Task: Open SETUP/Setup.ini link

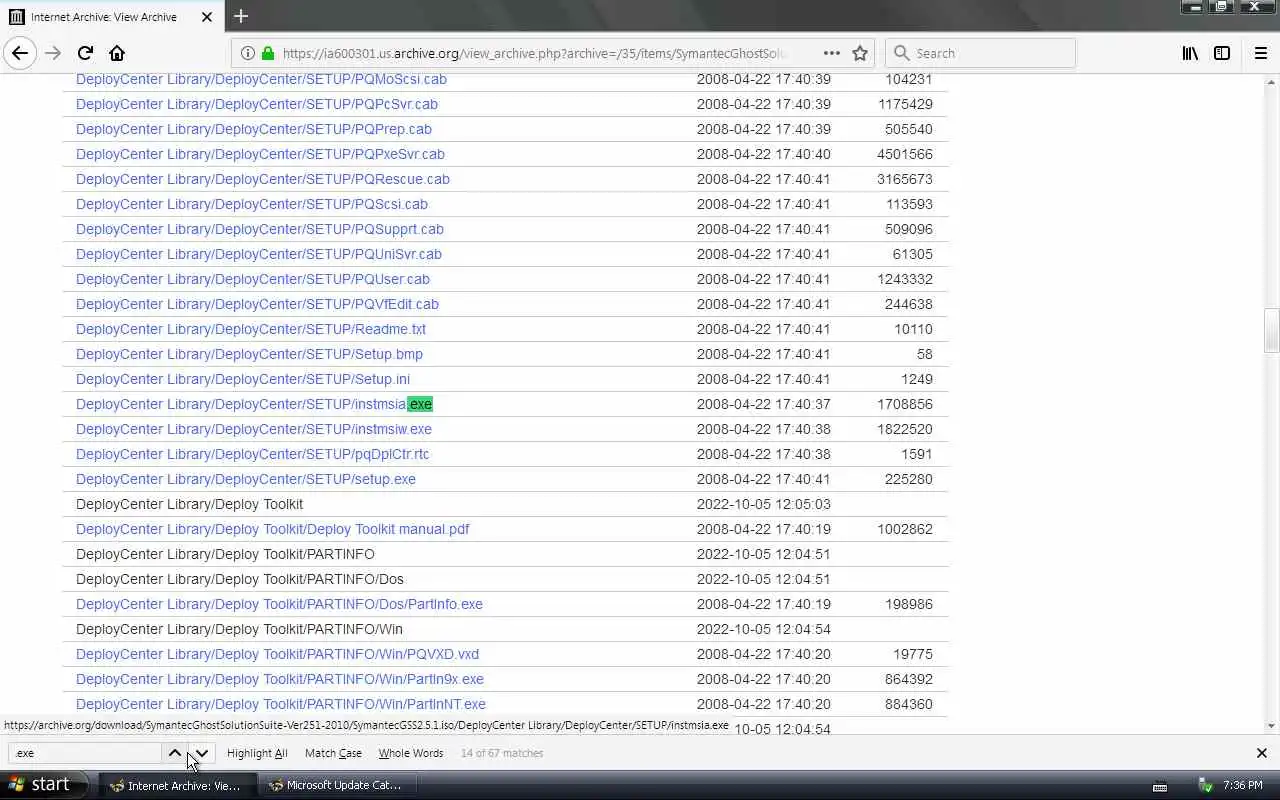Action: [x=243, y=379]
